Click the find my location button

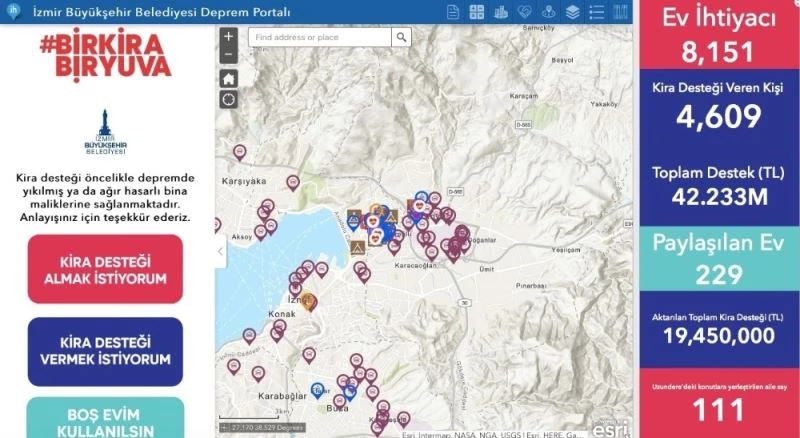[229, 99]
